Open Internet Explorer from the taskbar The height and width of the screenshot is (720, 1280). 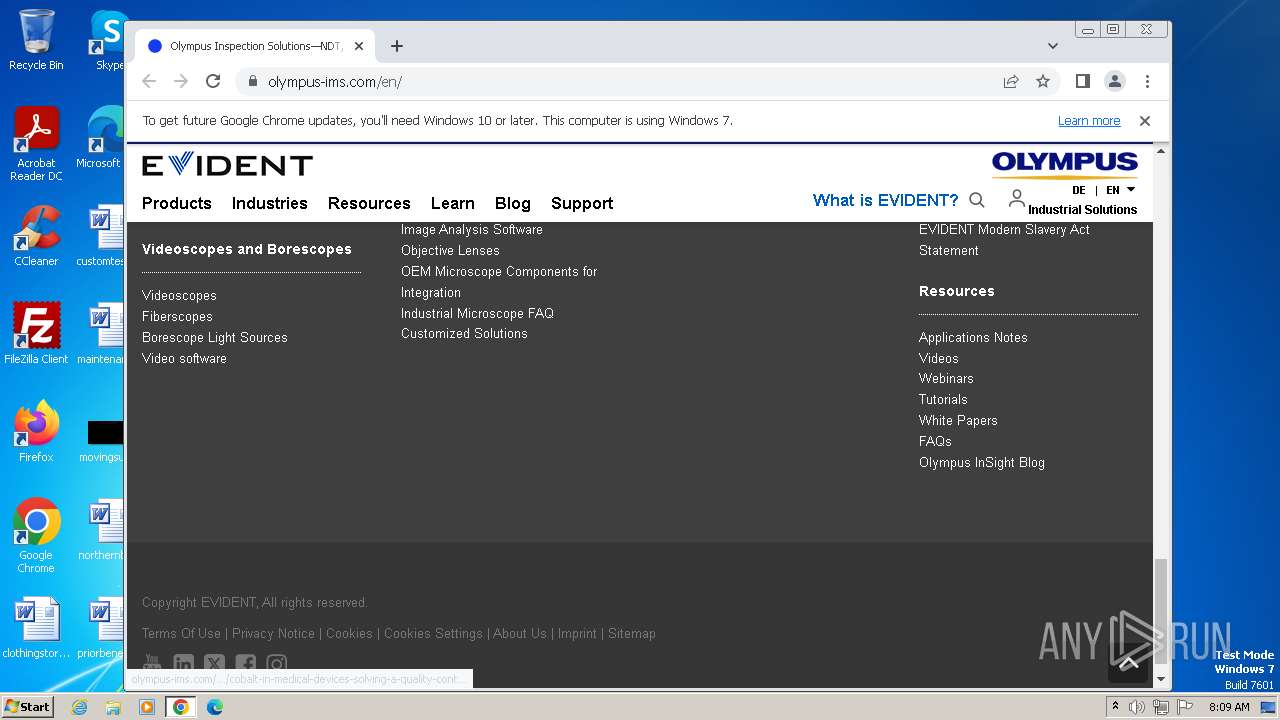tap(79, 707)
